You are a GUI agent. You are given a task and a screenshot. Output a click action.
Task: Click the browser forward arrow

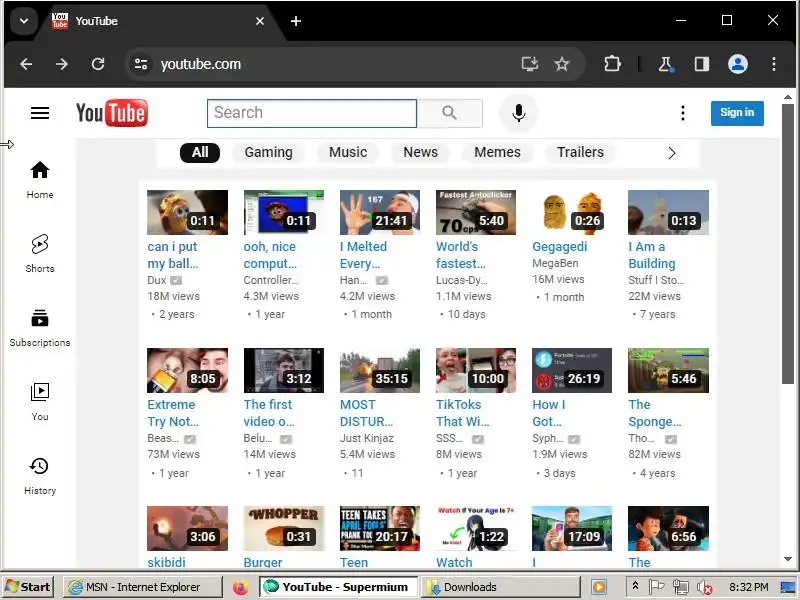[62, 64]
